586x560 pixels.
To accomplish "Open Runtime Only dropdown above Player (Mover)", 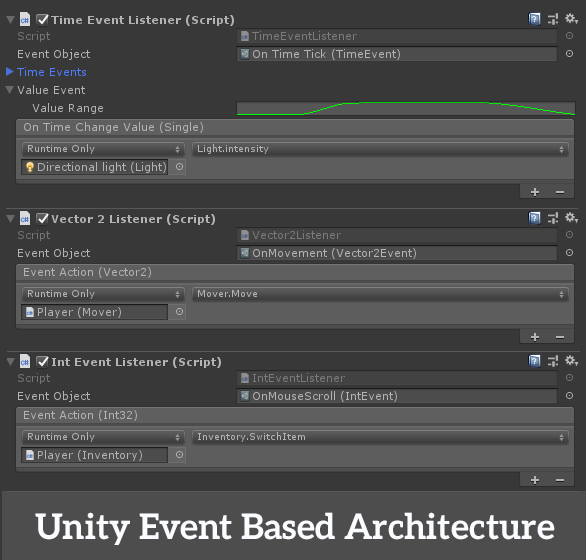I will [x=103, y=294].
